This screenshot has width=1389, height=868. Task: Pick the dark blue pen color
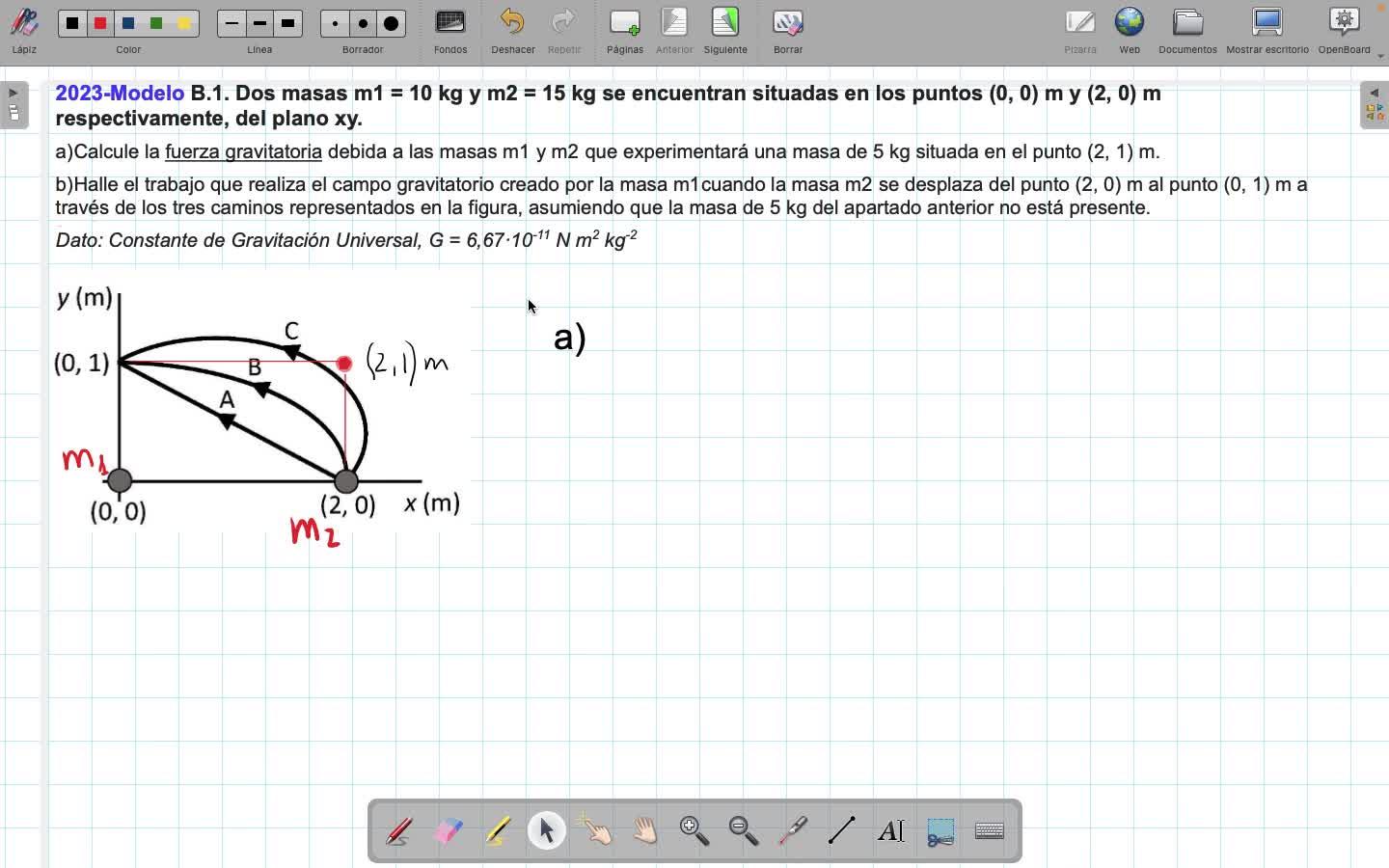[x=128, y=23]
